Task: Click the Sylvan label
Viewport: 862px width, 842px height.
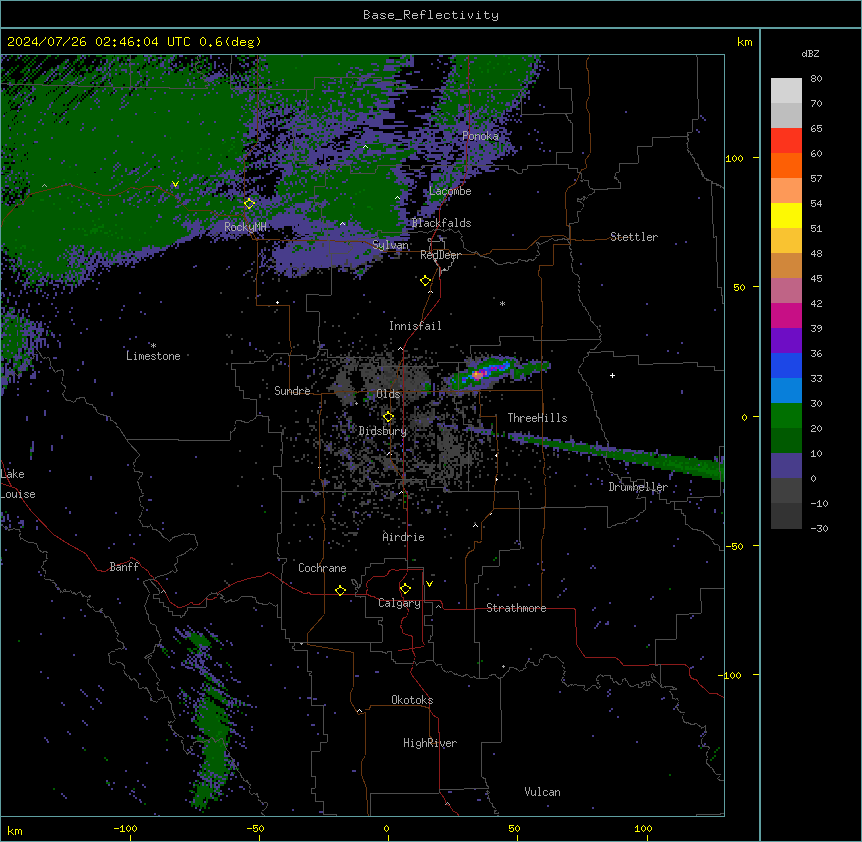Action: tap(390, 245)
